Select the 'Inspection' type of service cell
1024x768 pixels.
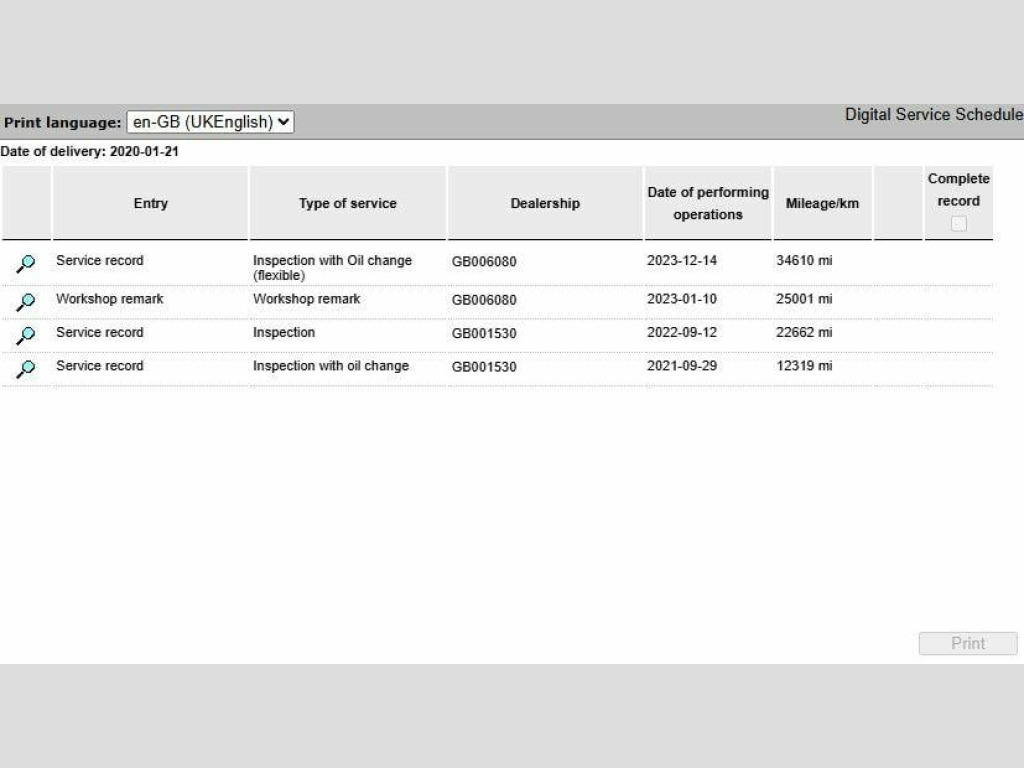[x=284, y=332]
